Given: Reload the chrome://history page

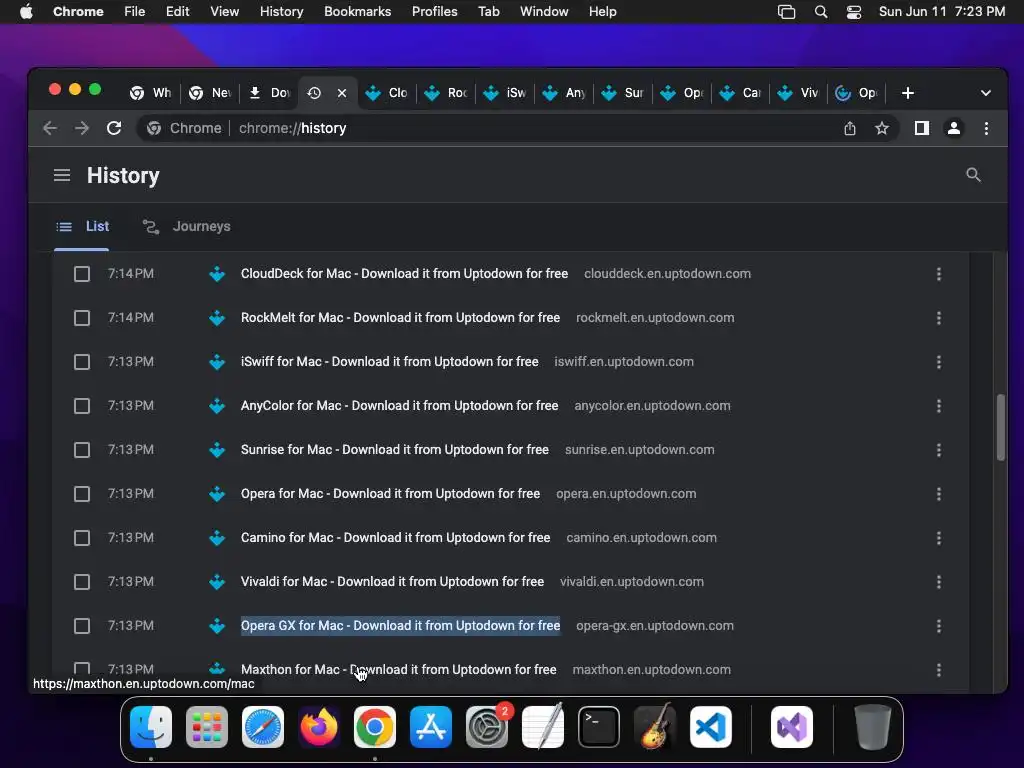Looking at the screenshot, I should pos(114,128).
